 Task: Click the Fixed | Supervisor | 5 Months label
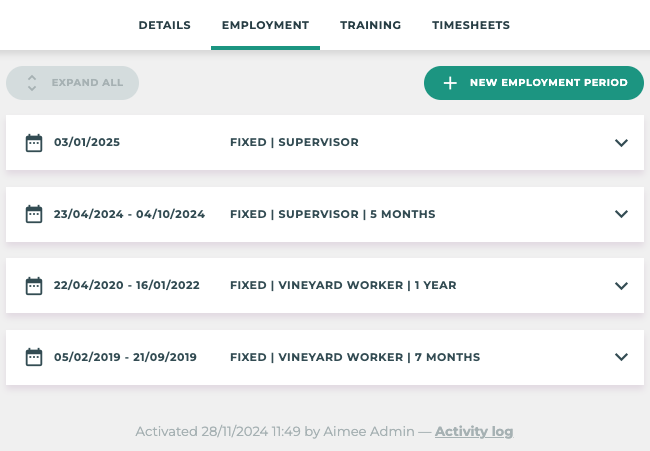click(332, 214)
